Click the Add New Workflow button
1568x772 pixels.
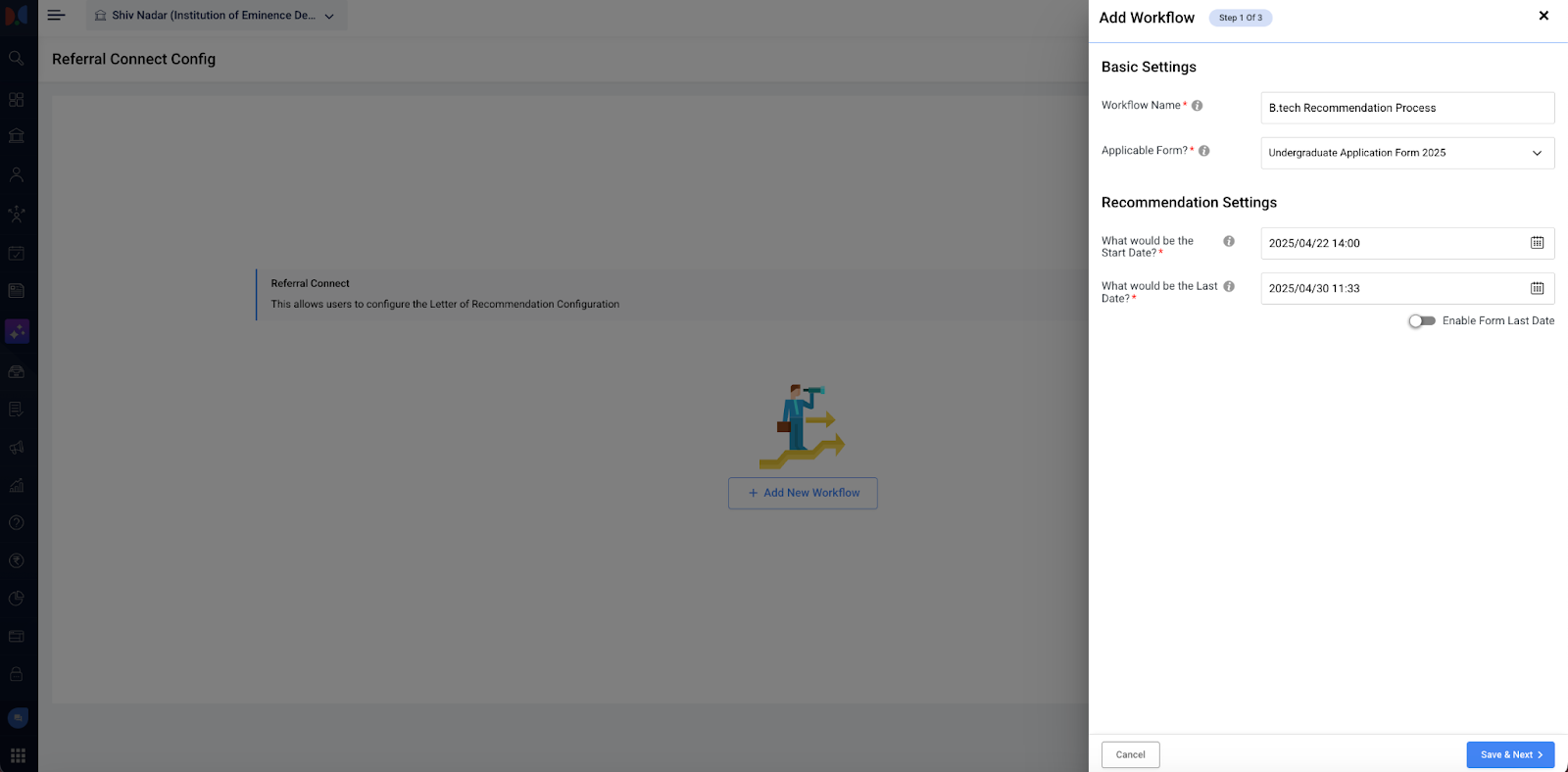[x=803, y=493]
